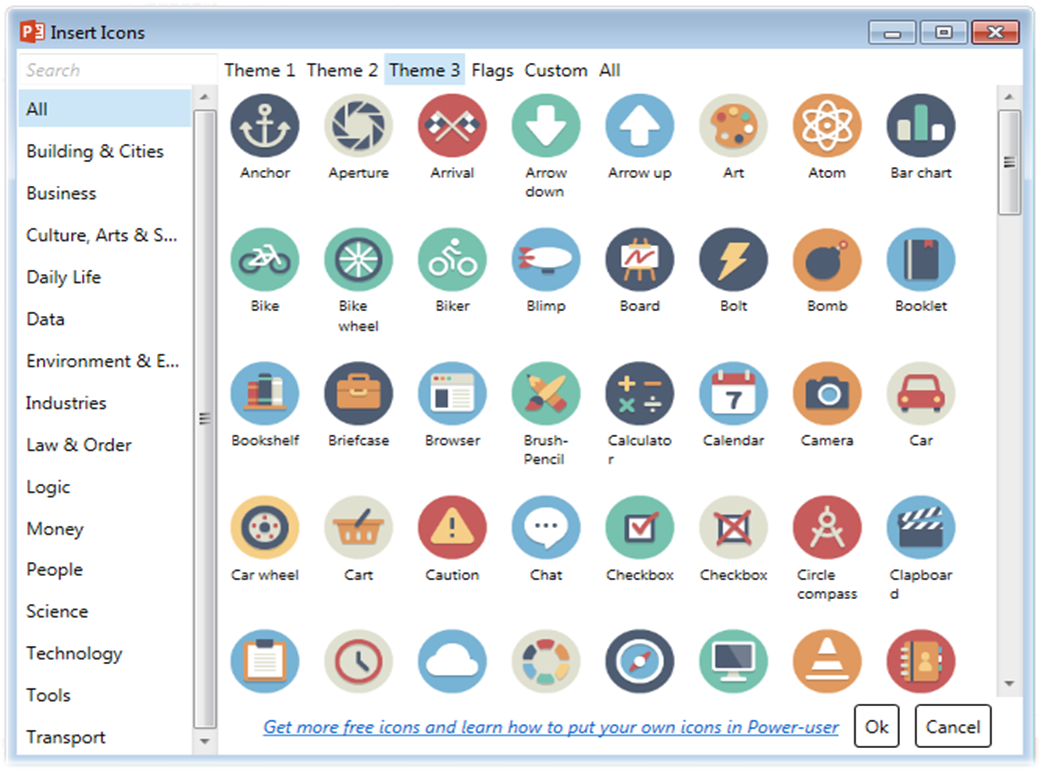Select the Calculator icon
This screenshot has height=770, width=1041.
tap(639, 394)
